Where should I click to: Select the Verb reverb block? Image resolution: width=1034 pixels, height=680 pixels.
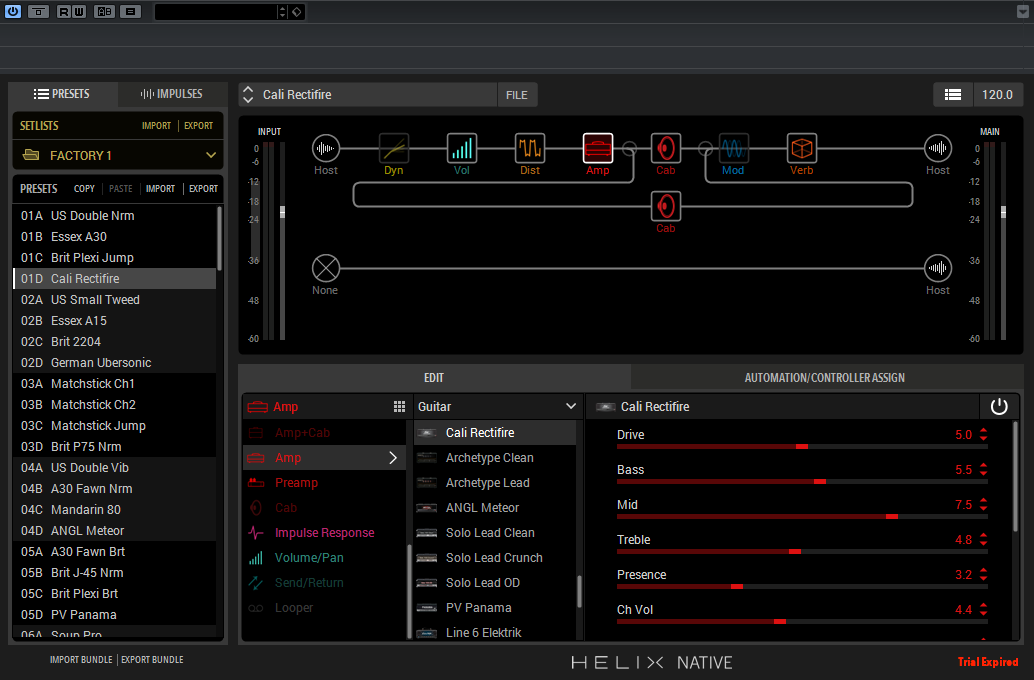(801, 148)
